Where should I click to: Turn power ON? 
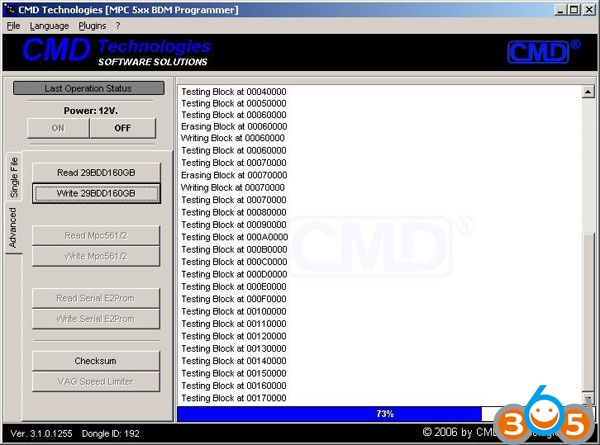coord(58,128)
